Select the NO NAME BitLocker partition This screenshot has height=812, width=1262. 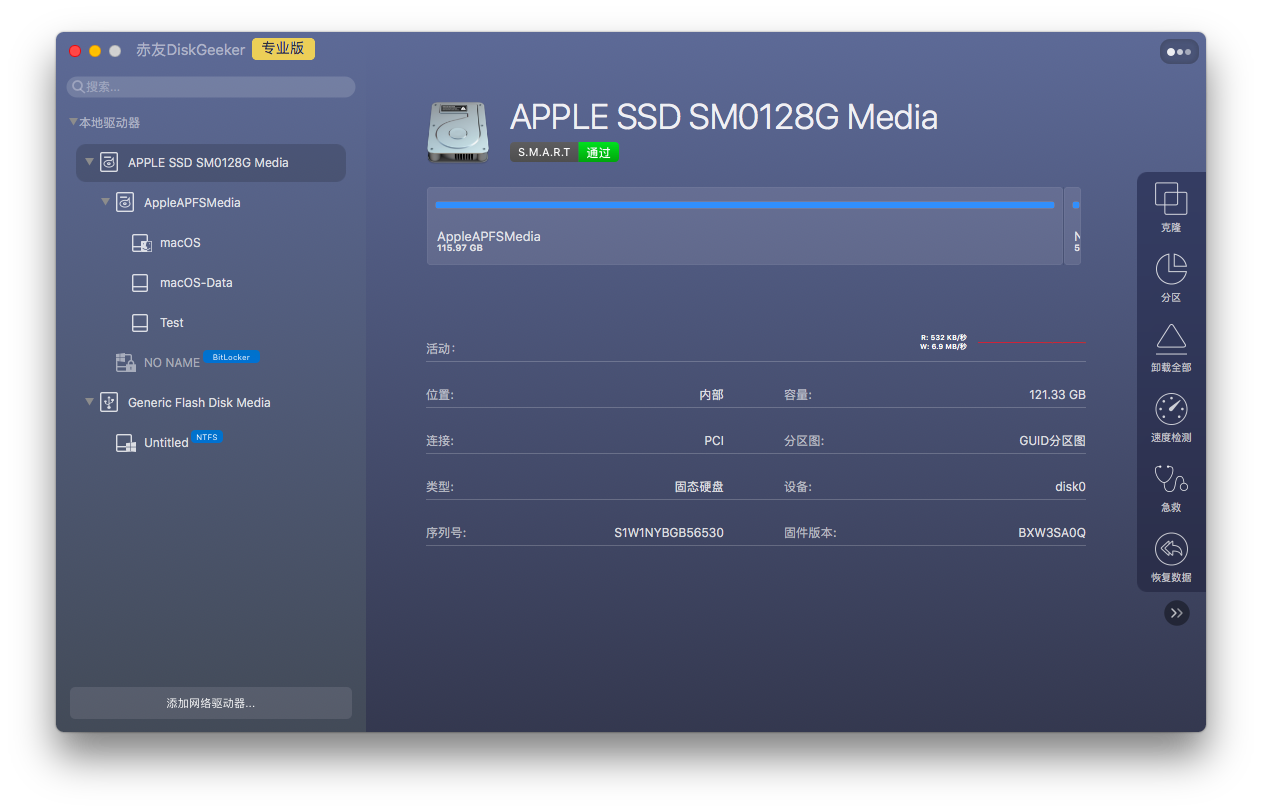(x=171, y=363)
